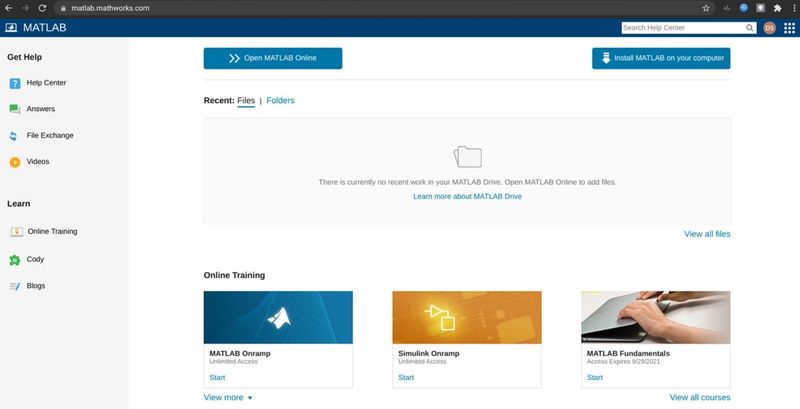Switch to the Folders tab
The height and width of the screenshot is (409, 800).
click(x=280, y=100)
